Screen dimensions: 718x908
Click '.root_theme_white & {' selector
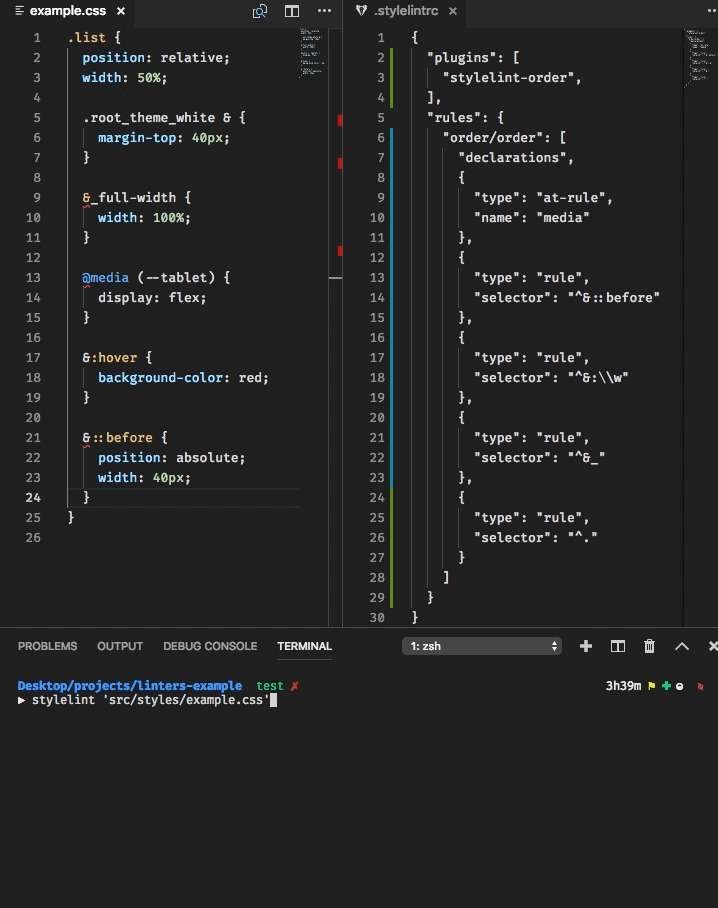click(164, 118)
